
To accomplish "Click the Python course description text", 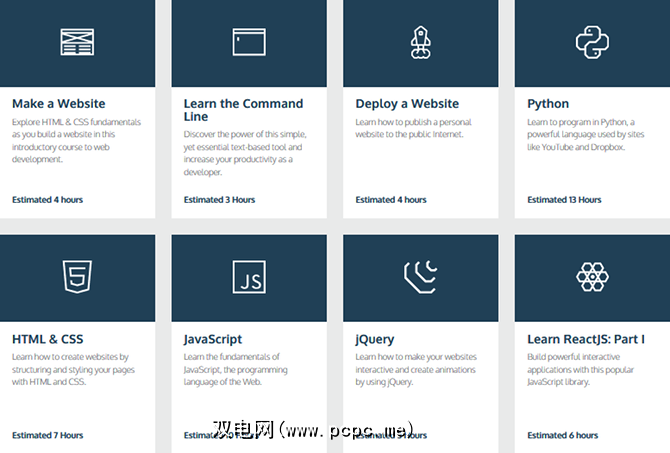I will 586,134.
